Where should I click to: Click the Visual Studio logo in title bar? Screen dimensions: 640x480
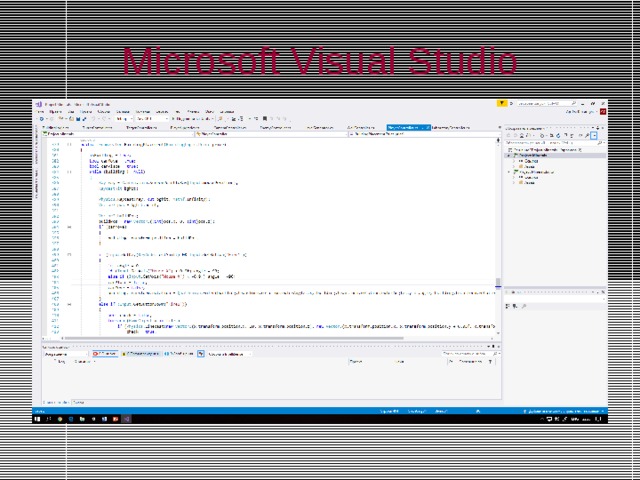(38, 104)
